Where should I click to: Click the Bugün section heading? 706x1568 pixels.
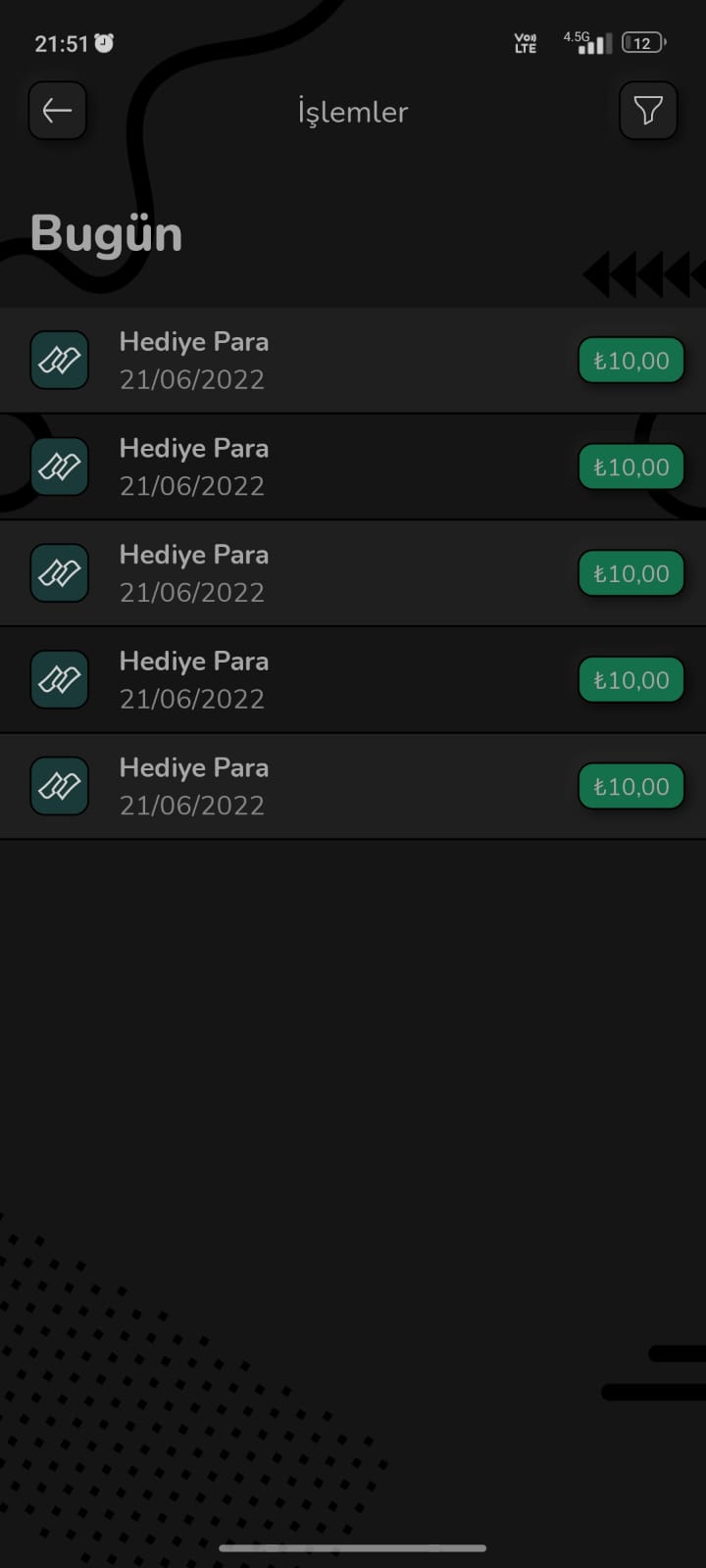(x=106, y=235)
